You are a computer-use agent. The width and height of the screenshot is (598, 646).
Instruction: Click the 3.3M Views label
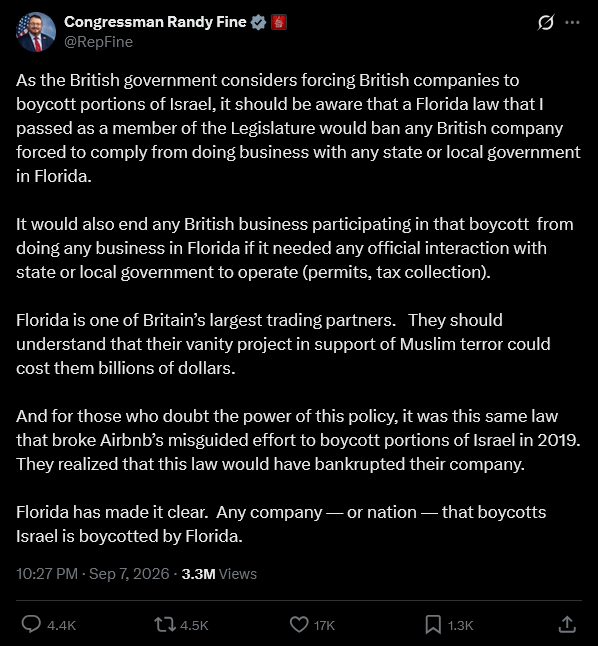pos(219,573)
